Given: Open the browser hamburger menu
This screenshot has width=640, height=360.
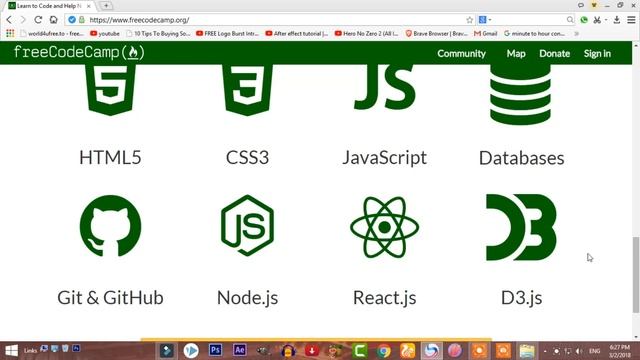Looking at the screenshot, I should click(x=631, y=20).
